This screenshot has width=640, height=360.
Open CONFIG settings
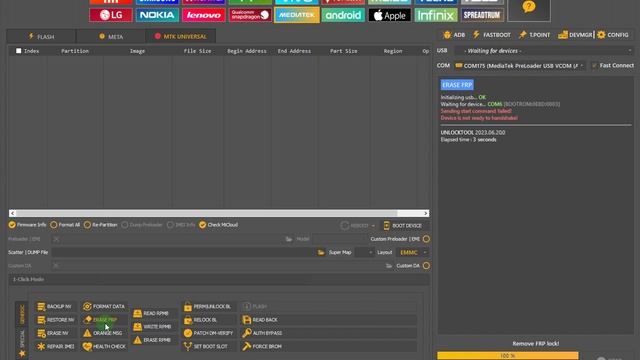[613, 35]
